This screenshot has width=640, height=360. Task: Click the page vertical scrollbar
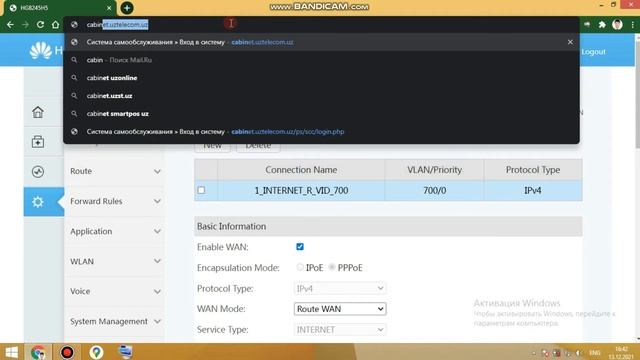click(637, 94)
